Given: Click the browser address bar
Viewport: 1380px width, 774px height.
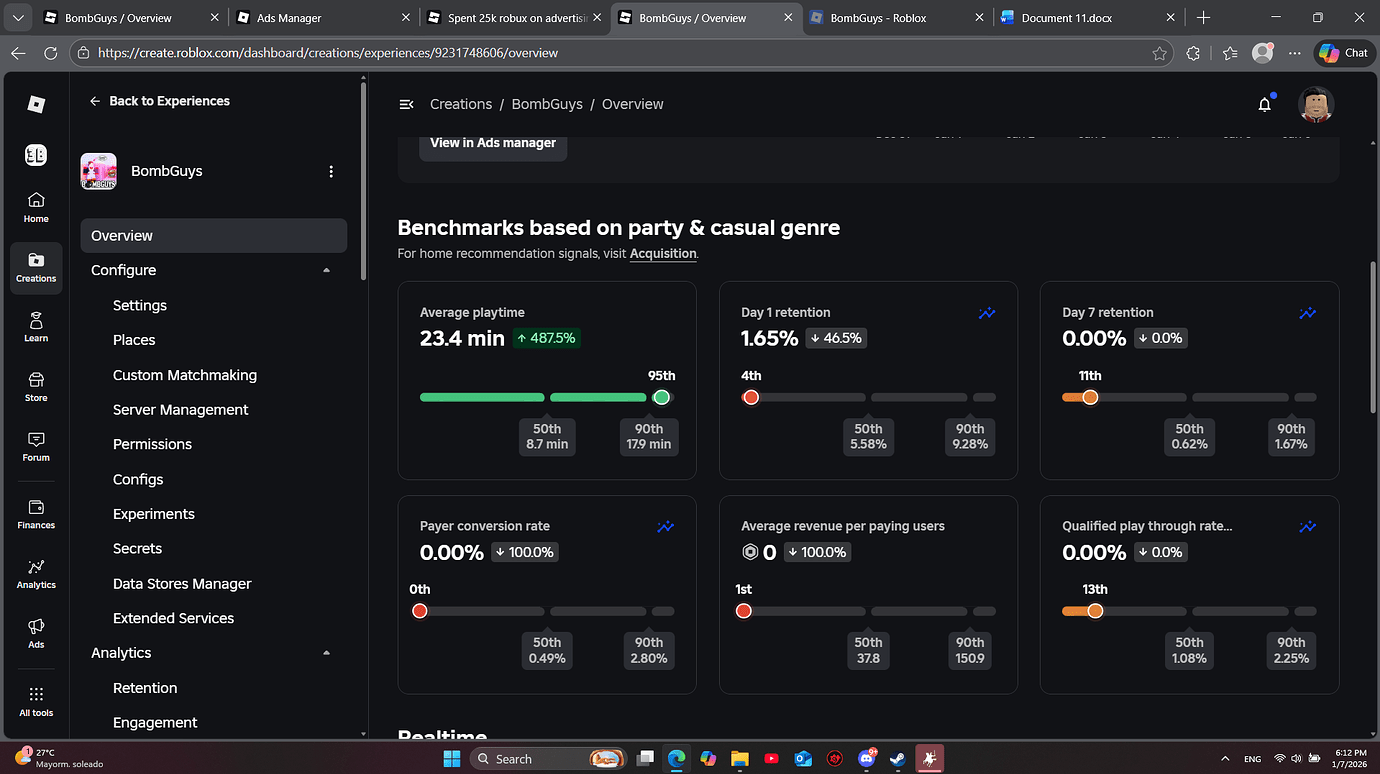Looking at the screenshot, I should 620,53.
